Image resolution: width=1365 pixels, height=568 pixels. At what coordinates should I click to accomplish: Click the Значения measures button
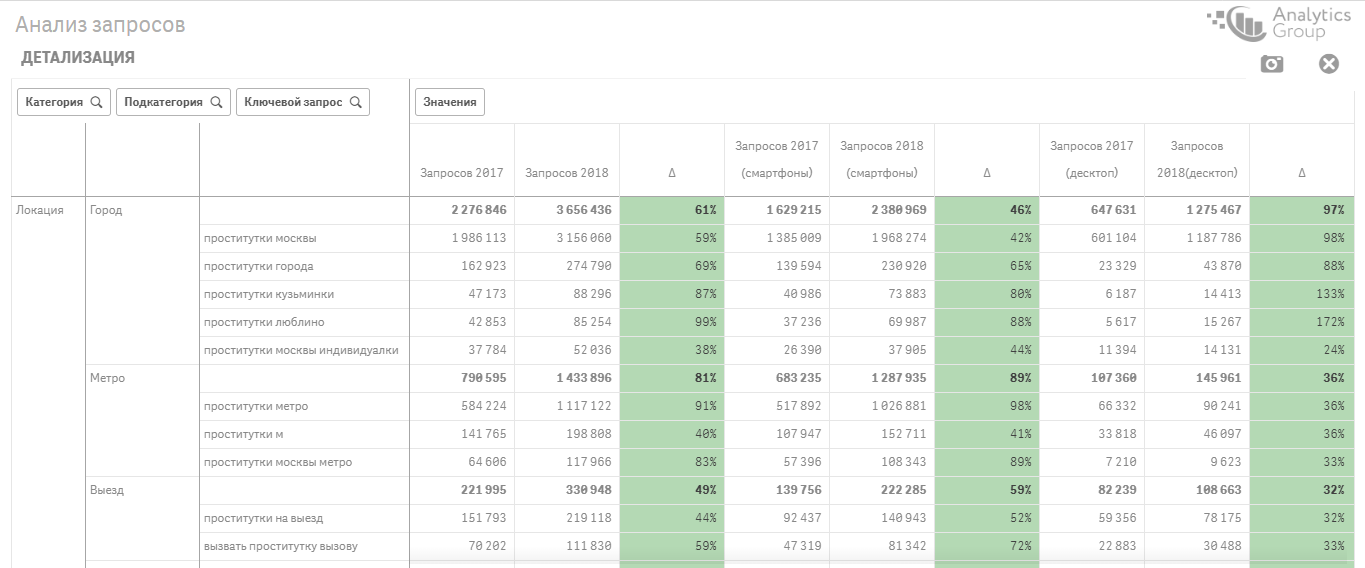pos(449,102)
